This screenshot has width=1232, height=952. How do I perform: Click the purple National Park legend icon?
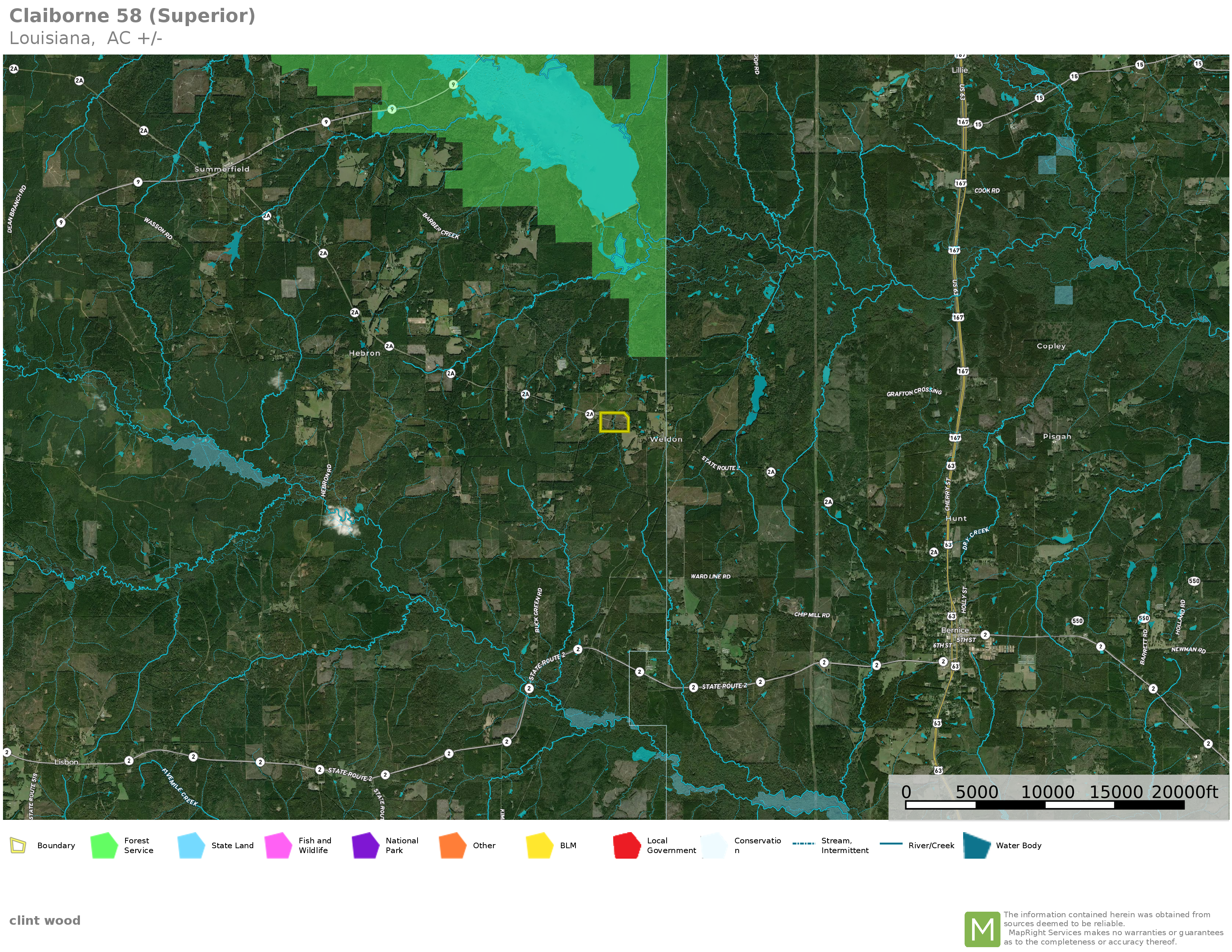(365, 845)
